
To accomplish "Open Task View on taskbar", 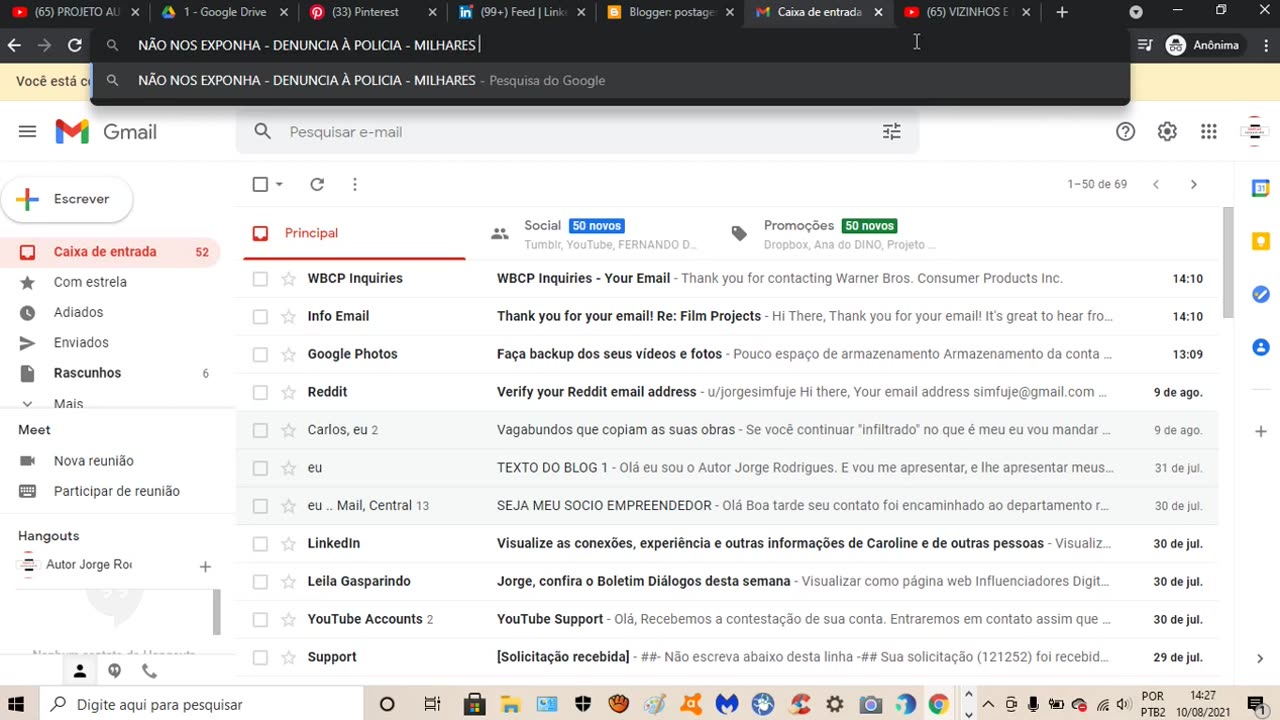I will click(x=432, y=704).
